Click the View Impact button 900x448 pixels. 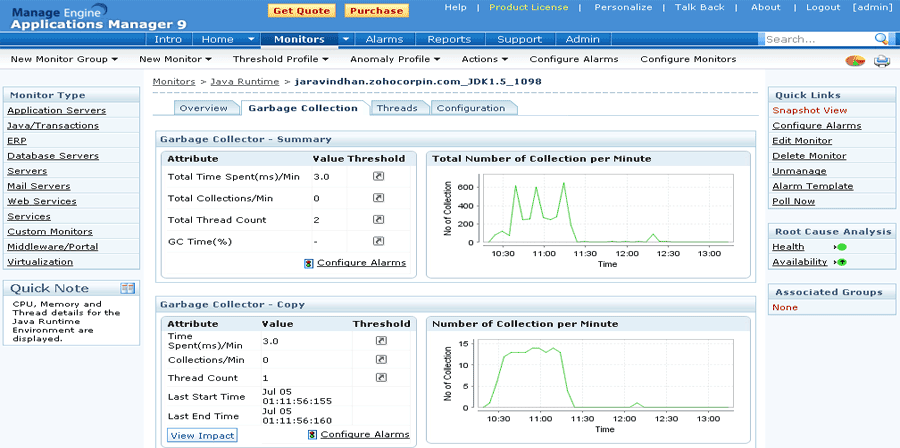[202, 435]
